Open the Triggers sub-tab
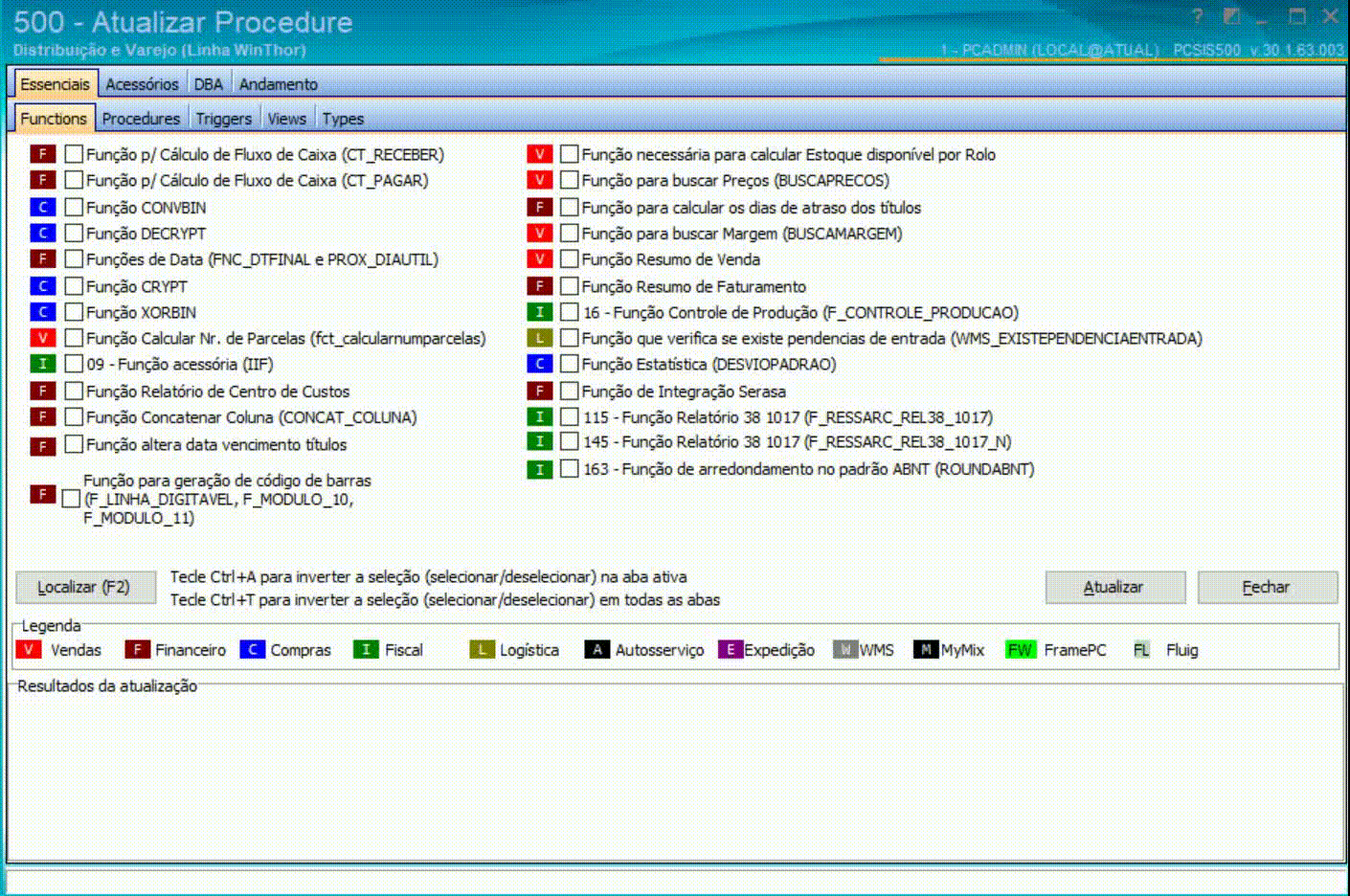 click(224, 119)
